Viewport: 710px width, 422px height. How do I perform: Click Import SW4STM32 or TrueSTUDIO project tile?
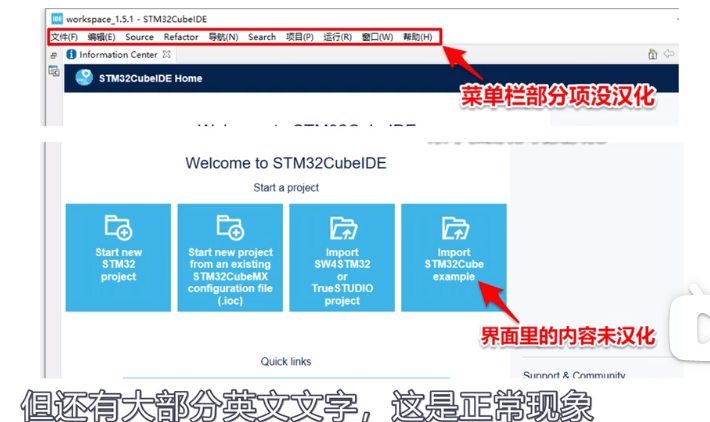(342, 258)
